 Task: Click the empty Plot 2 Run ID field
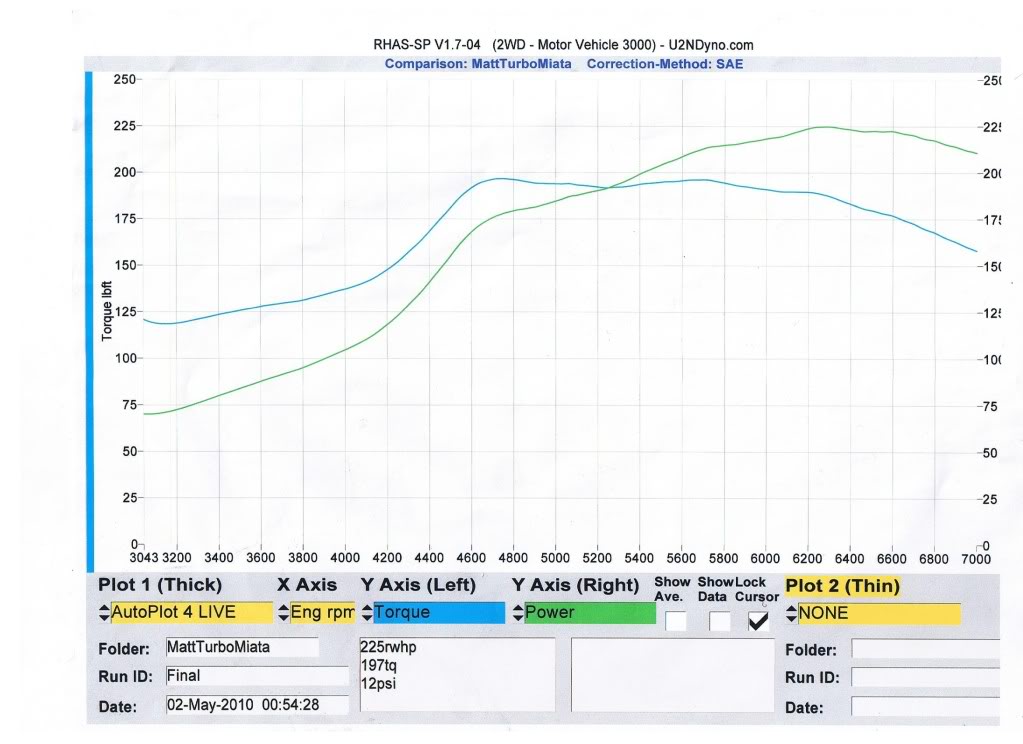click(x=926, y=677)
